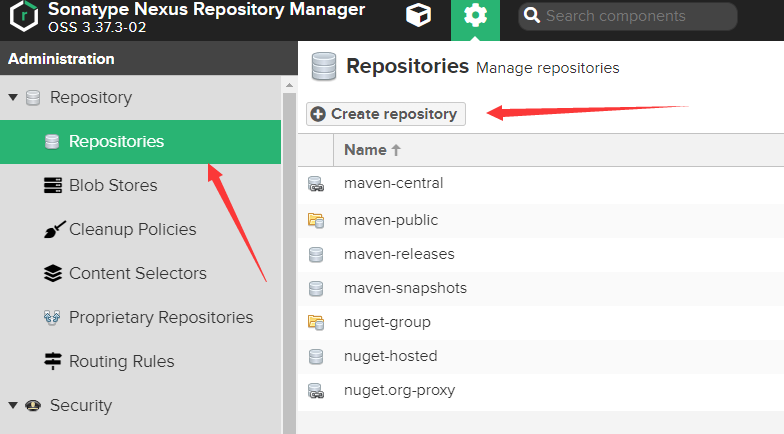Click the Cleanup Policies broom icon
This screenshot has height=434, width=784.
(54, 230)
